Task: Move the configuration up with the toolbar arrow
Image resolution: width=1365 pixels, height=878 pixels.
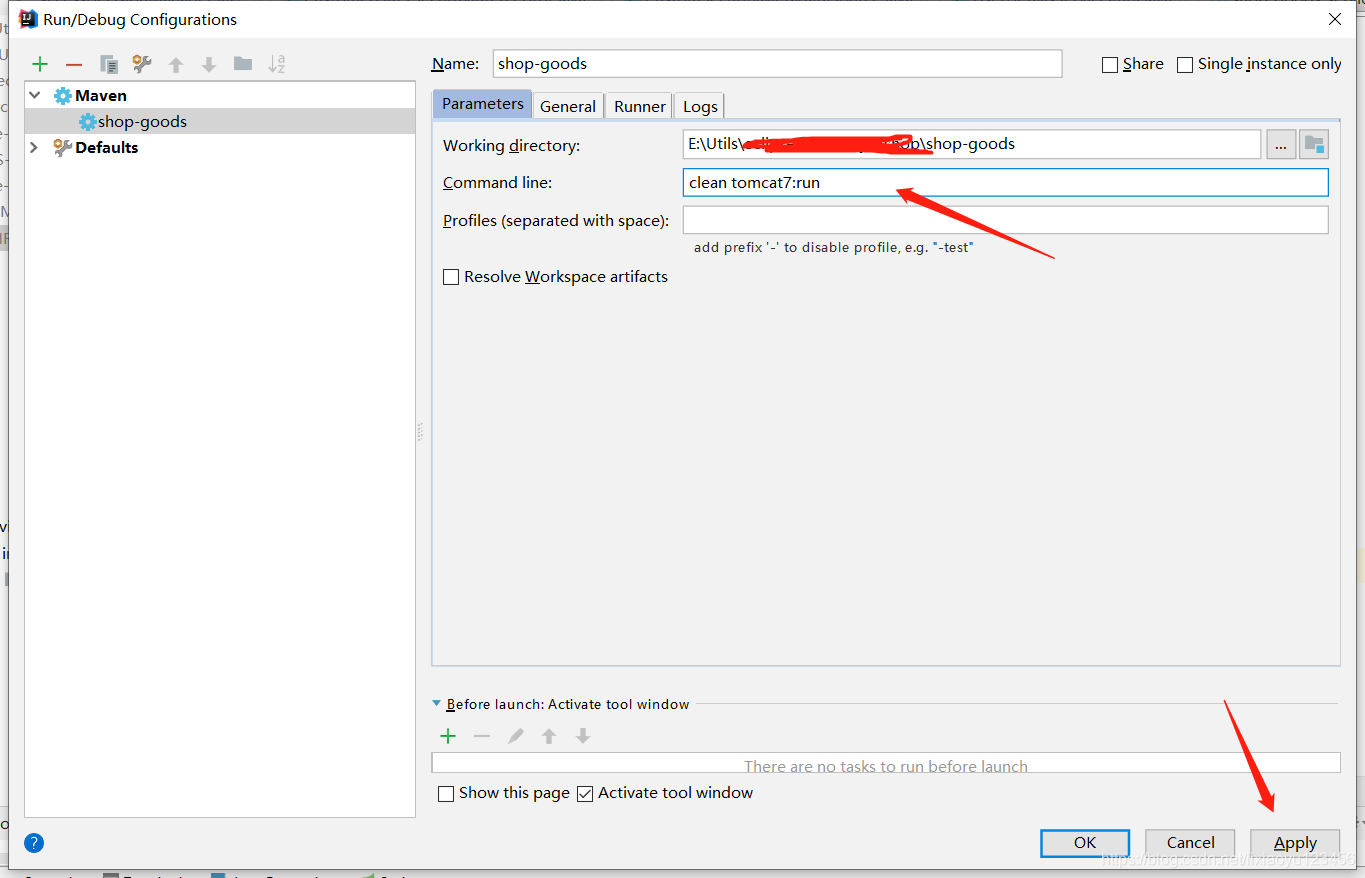Action: click(x=176, y=64)
